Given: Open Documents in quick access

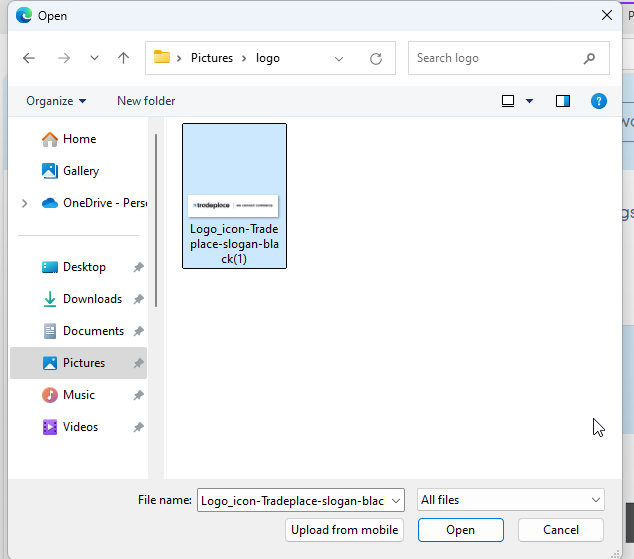Looking at the screenshot, I should pyautogui.click(x=78, y=331).
